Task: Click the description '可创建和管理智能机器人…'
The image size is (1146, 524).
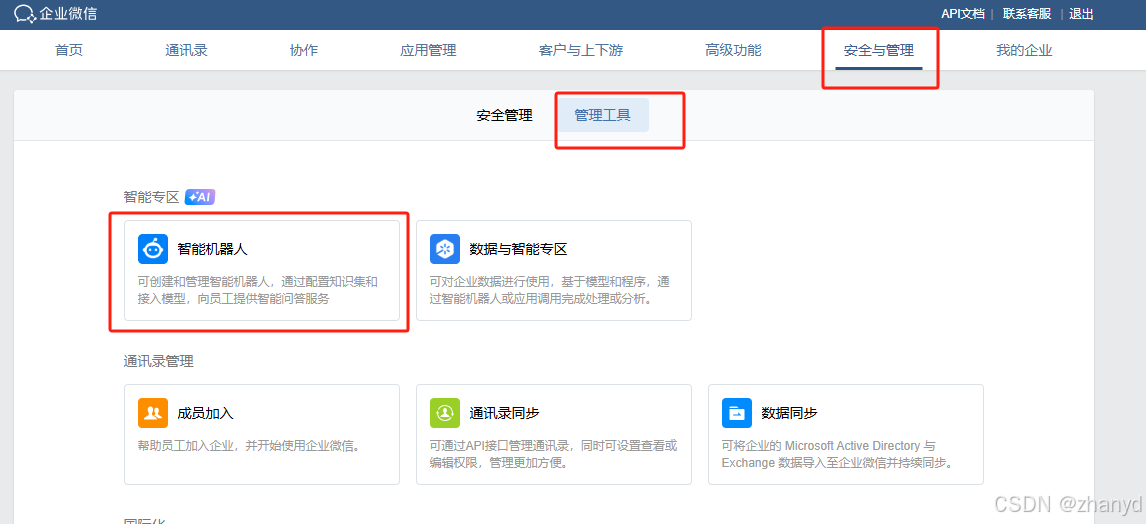Action: coord(258,290)
